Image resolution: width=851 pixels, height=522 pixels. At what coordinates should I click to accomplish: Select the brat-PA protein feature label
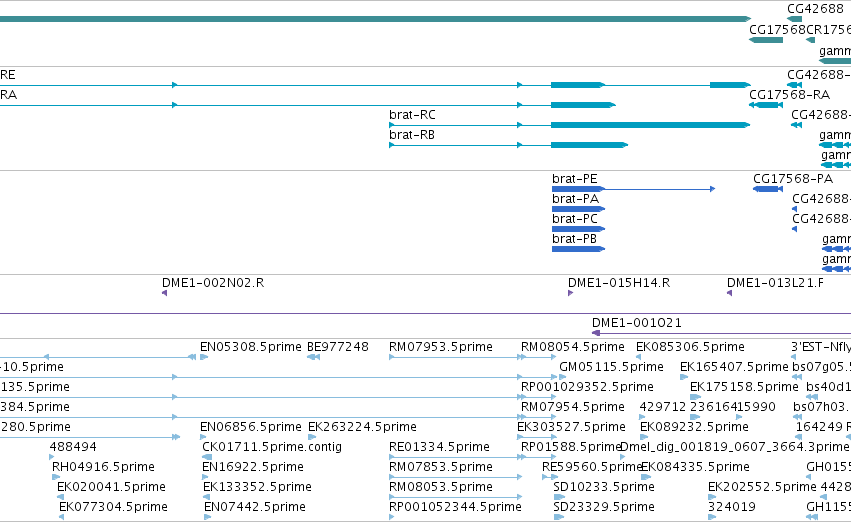click(x=575, y=199)
